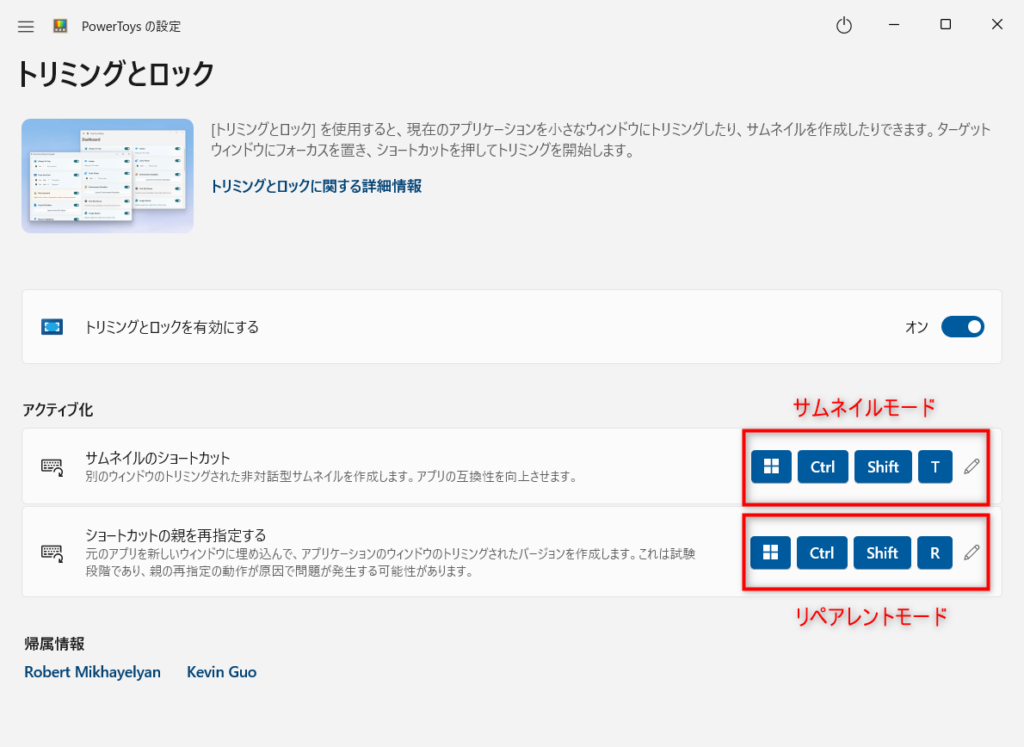Edit the ショートカットの親を再指定する shortcut pencil

972,552
